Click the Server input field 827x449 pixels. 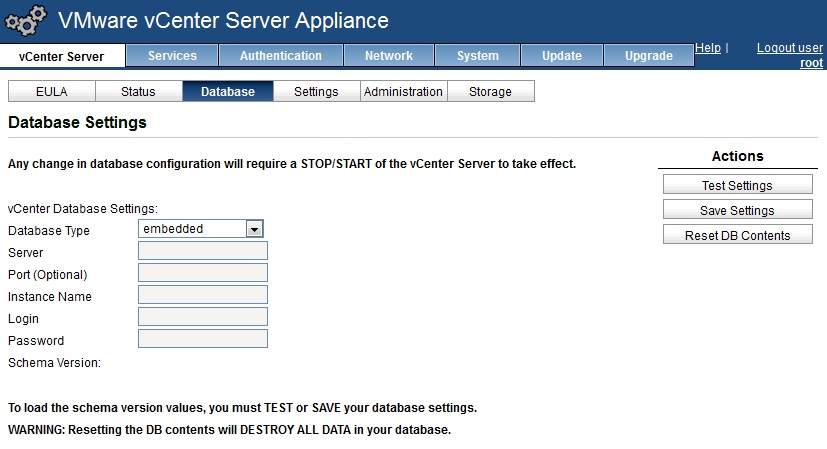click(x=203, y=251)
